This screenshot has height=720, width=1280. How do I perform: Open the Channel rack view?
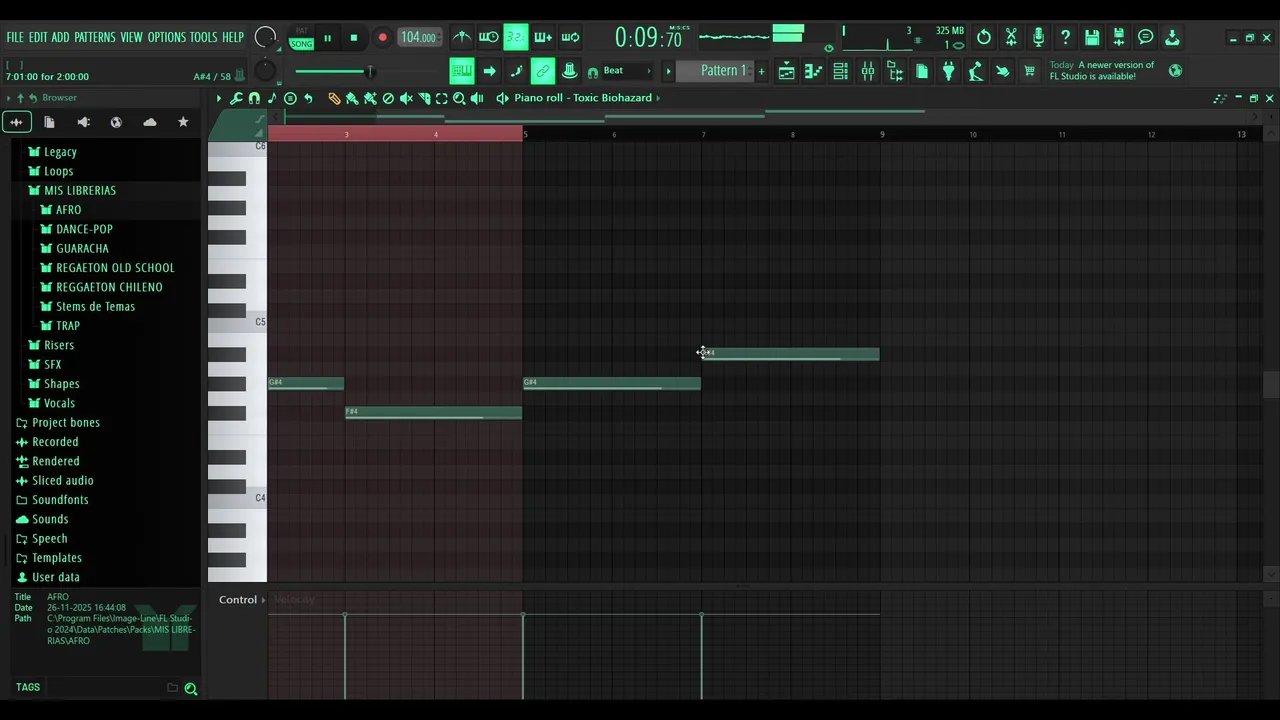click(841, 71)
